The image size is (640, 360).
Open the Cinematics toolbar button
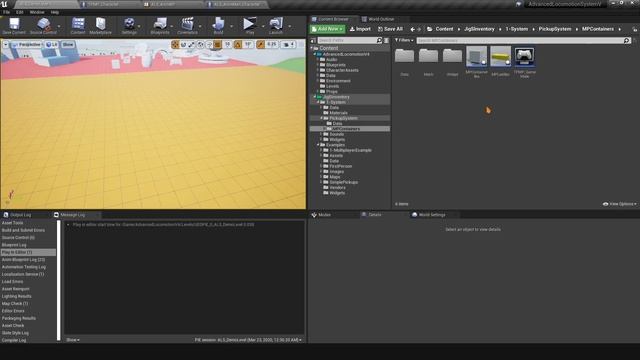click(x=187, y=26)
